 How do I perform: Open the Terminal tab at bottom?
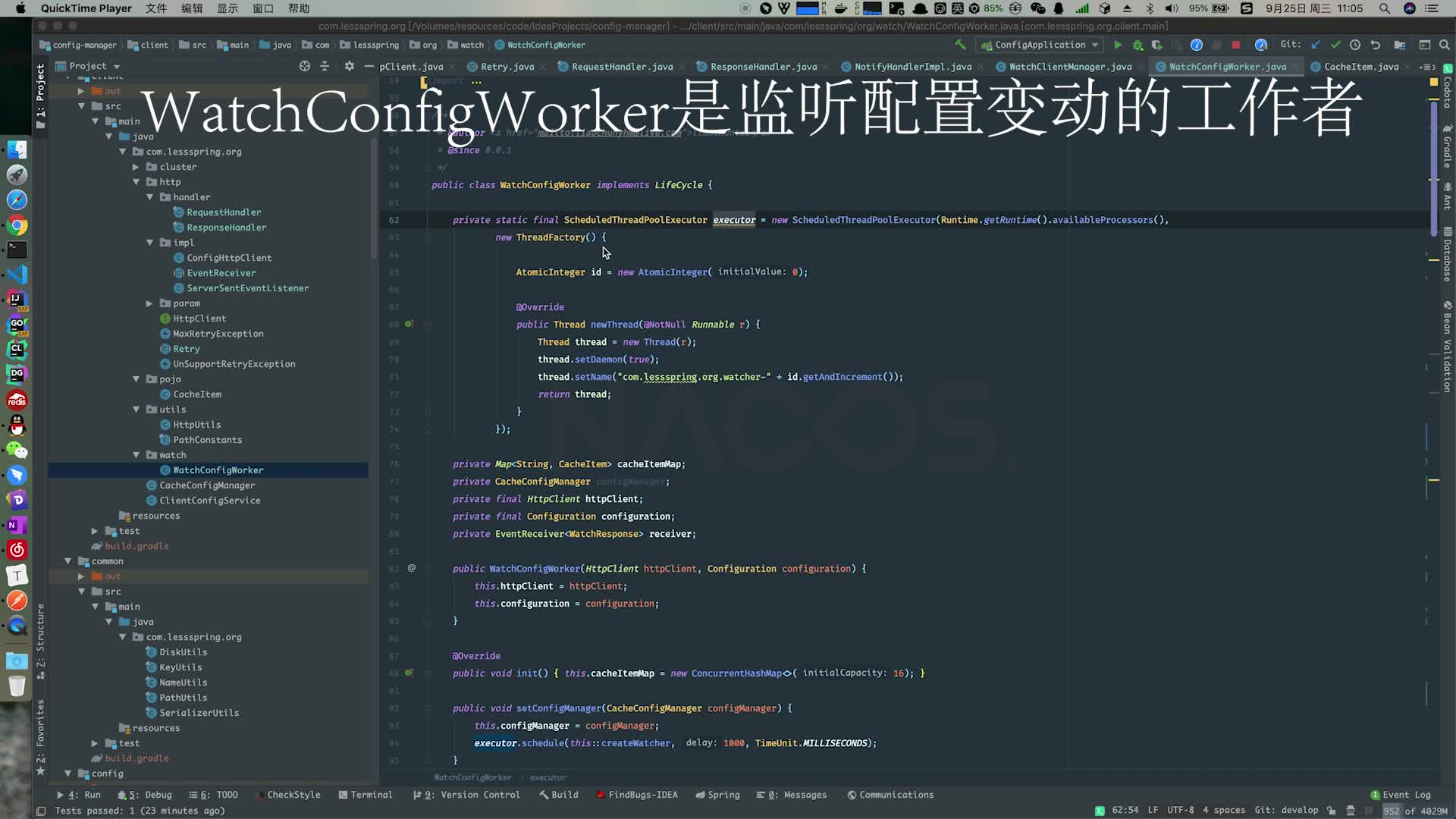coord(371,794)
